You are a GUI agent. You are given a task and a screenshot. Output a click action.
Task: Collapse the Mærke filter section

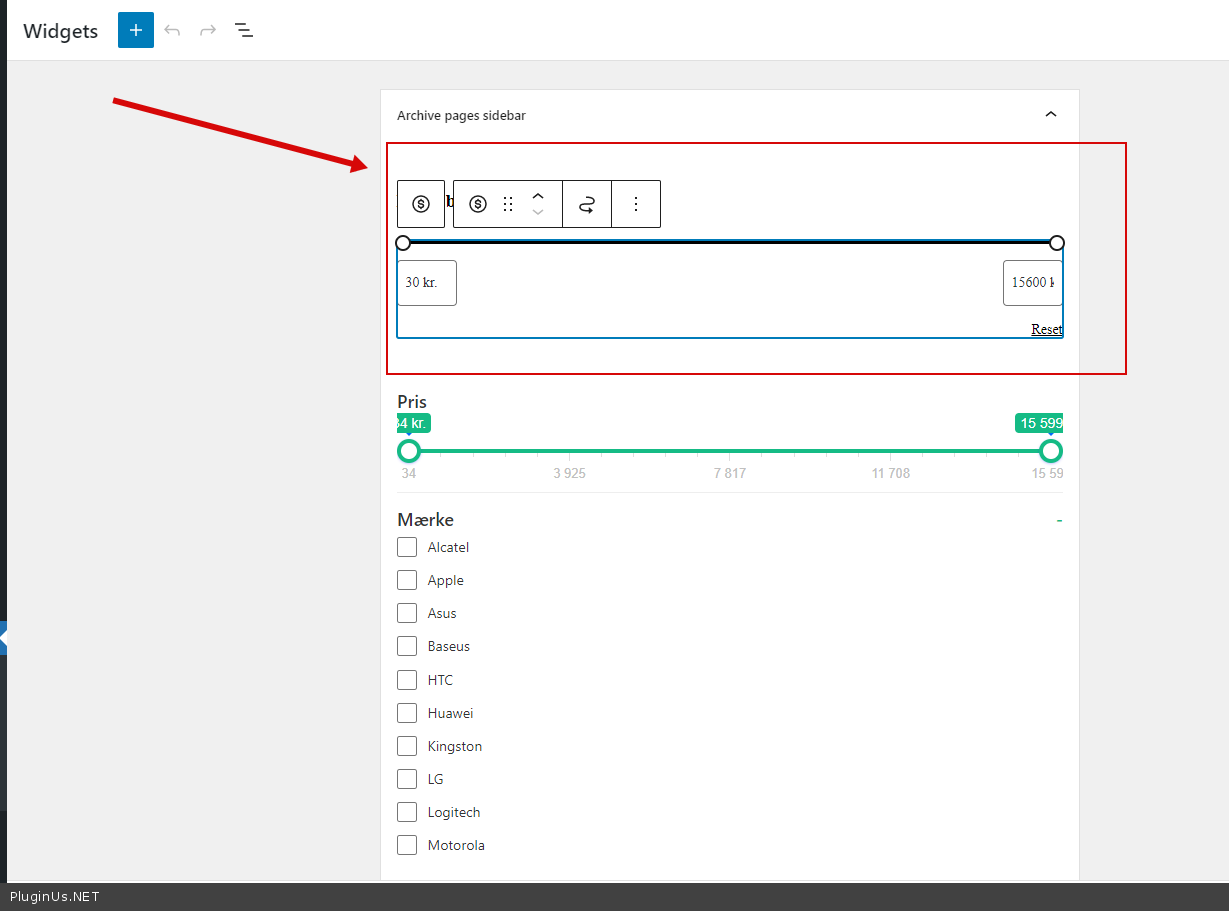tap(1059, 521)
